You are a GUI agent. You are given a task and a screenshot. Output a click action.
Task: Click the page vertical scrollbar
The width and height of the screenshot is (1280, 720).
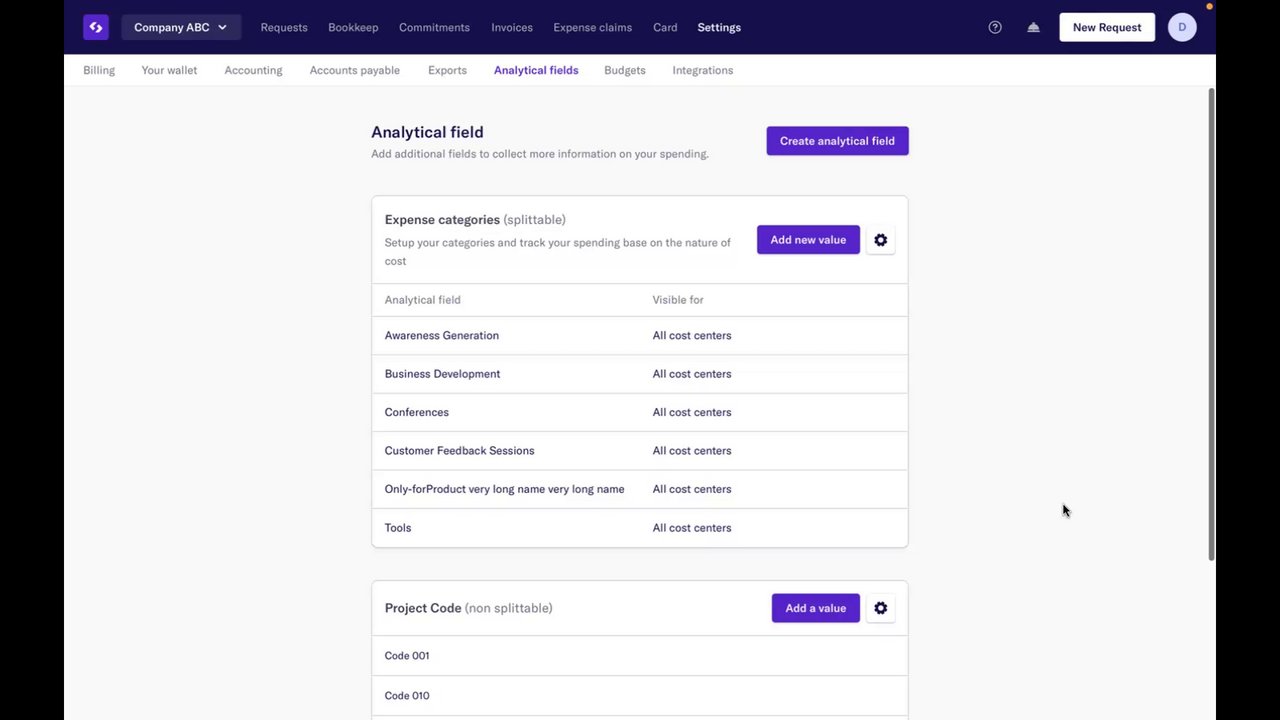point(1212,320)
